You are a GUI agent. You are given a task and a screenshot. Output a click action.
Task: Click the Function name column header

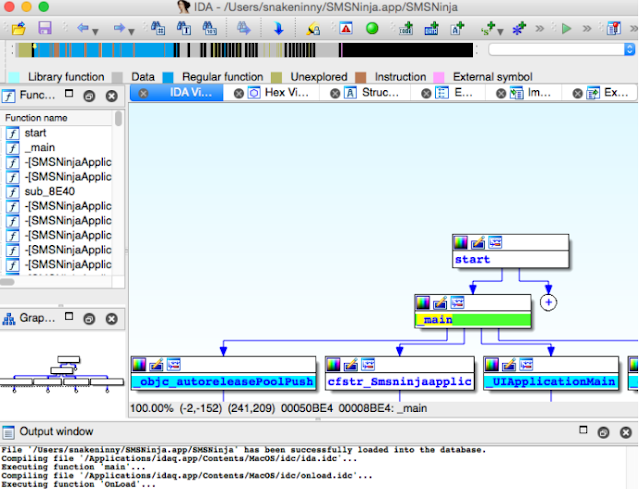click(57, 118)
